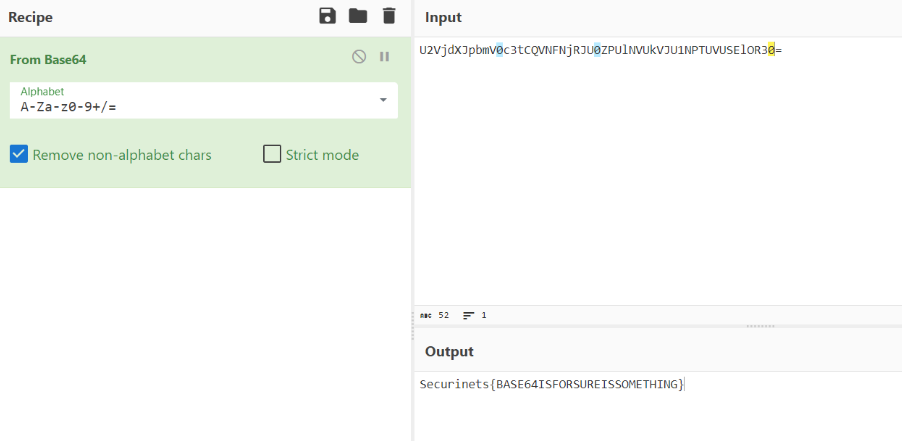Viewport: 902px width, 441px height.
Task: Disable the From Base64 operation
Action: 359,56
